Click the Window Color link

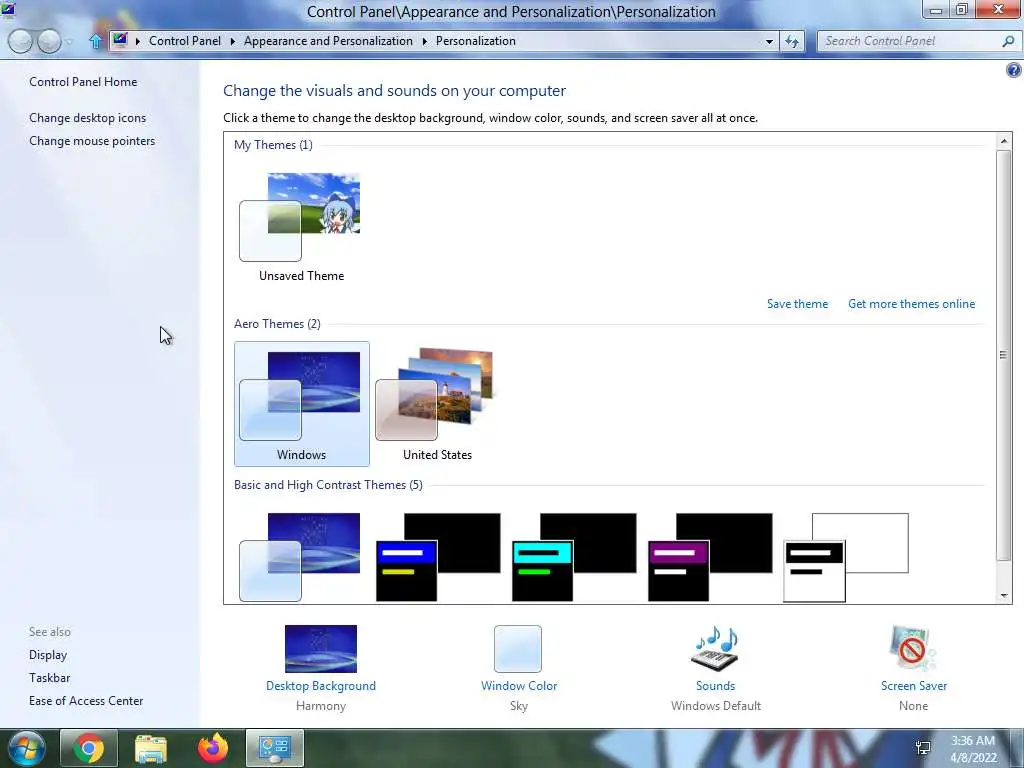coord(519,686)
